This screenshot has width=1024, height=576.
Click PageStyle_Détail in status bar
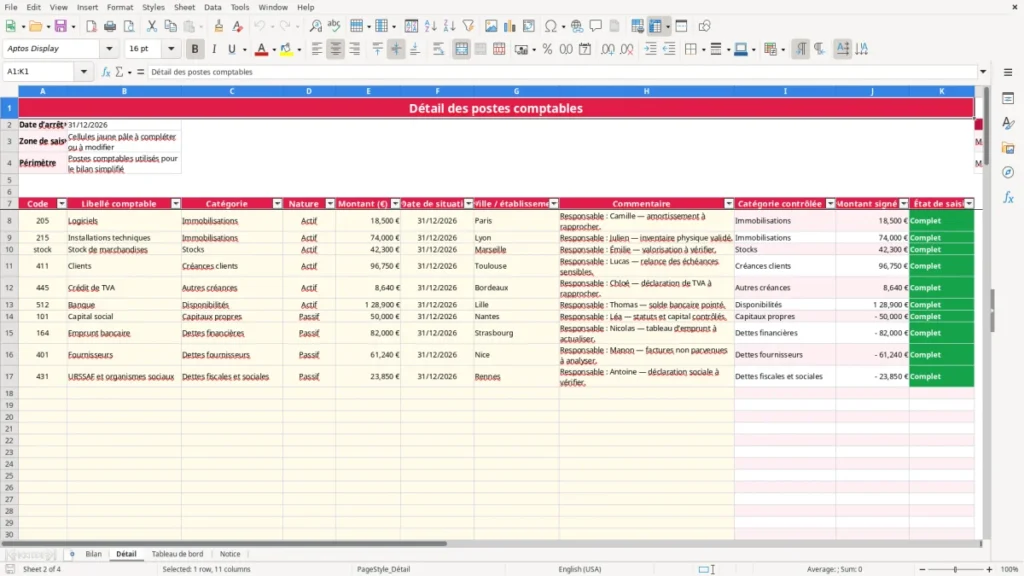(x=383, y=569)
